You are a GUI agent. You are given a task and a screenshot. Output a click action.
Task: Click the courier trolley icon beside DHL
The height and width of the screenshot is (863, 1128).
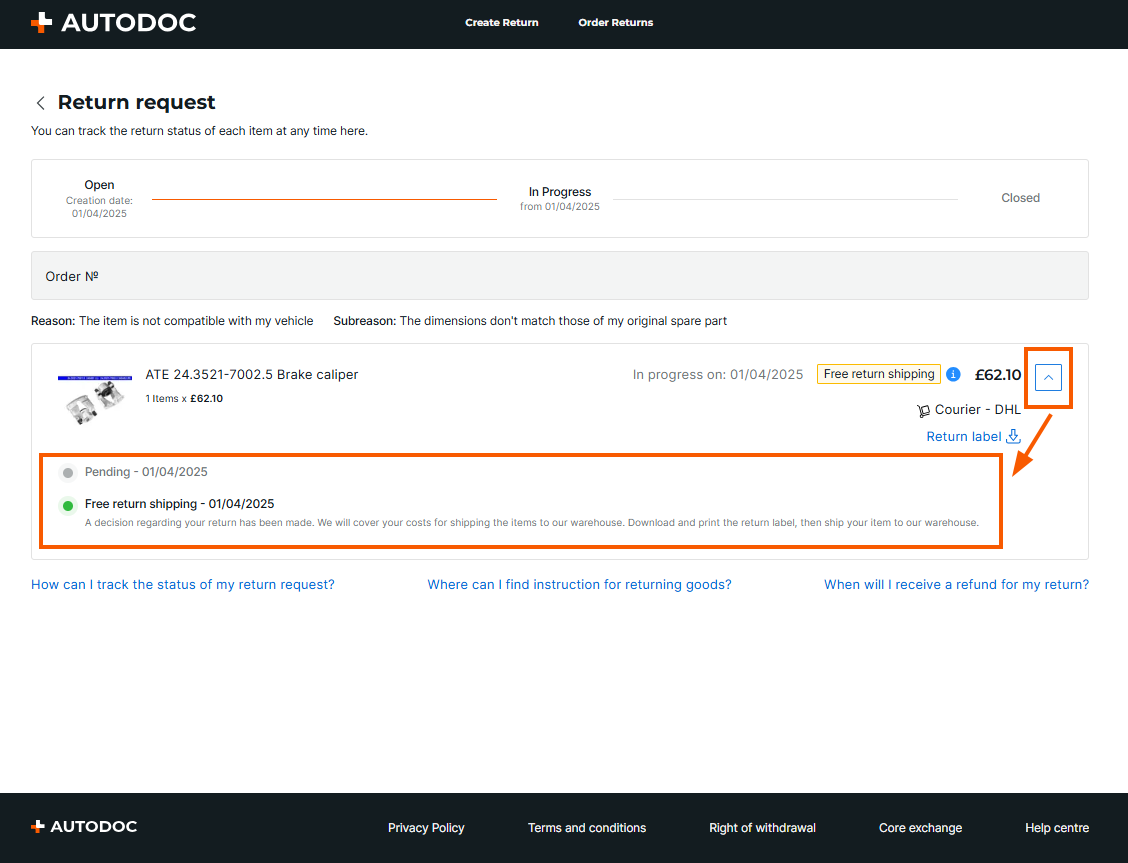923,410
